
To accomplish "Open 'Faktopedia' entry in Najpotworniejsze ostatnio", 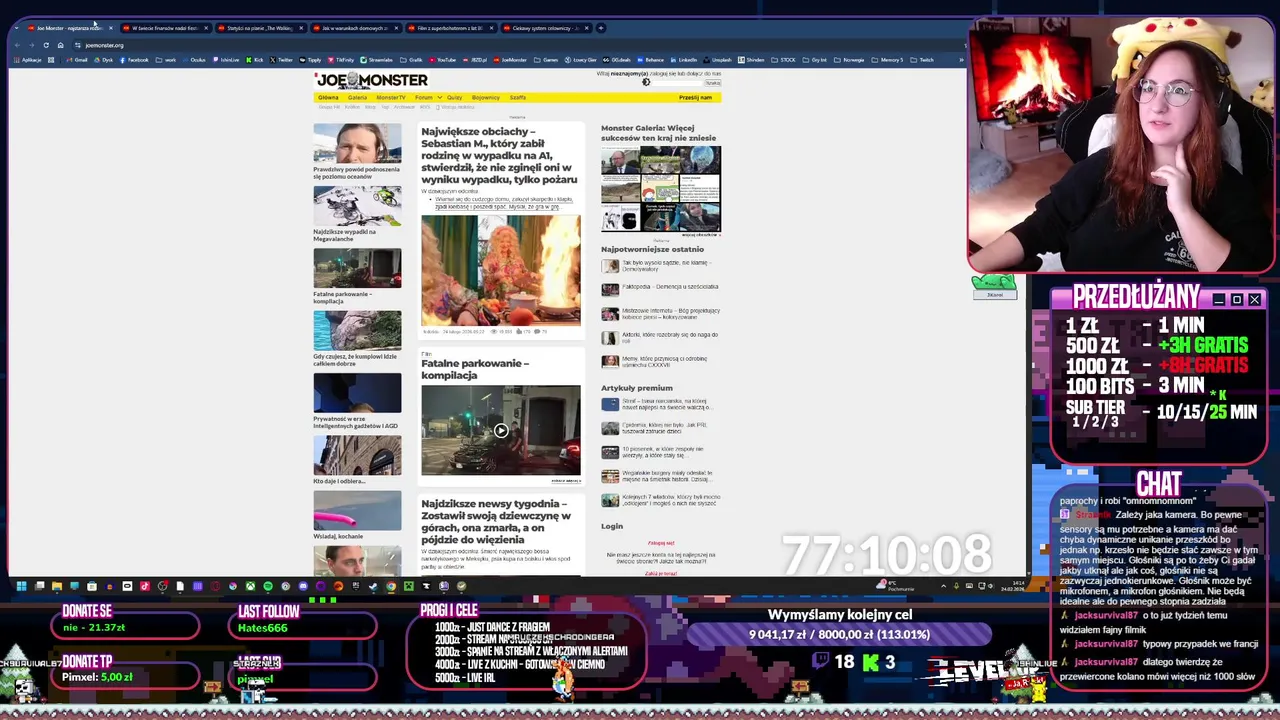I will (670, 287).
